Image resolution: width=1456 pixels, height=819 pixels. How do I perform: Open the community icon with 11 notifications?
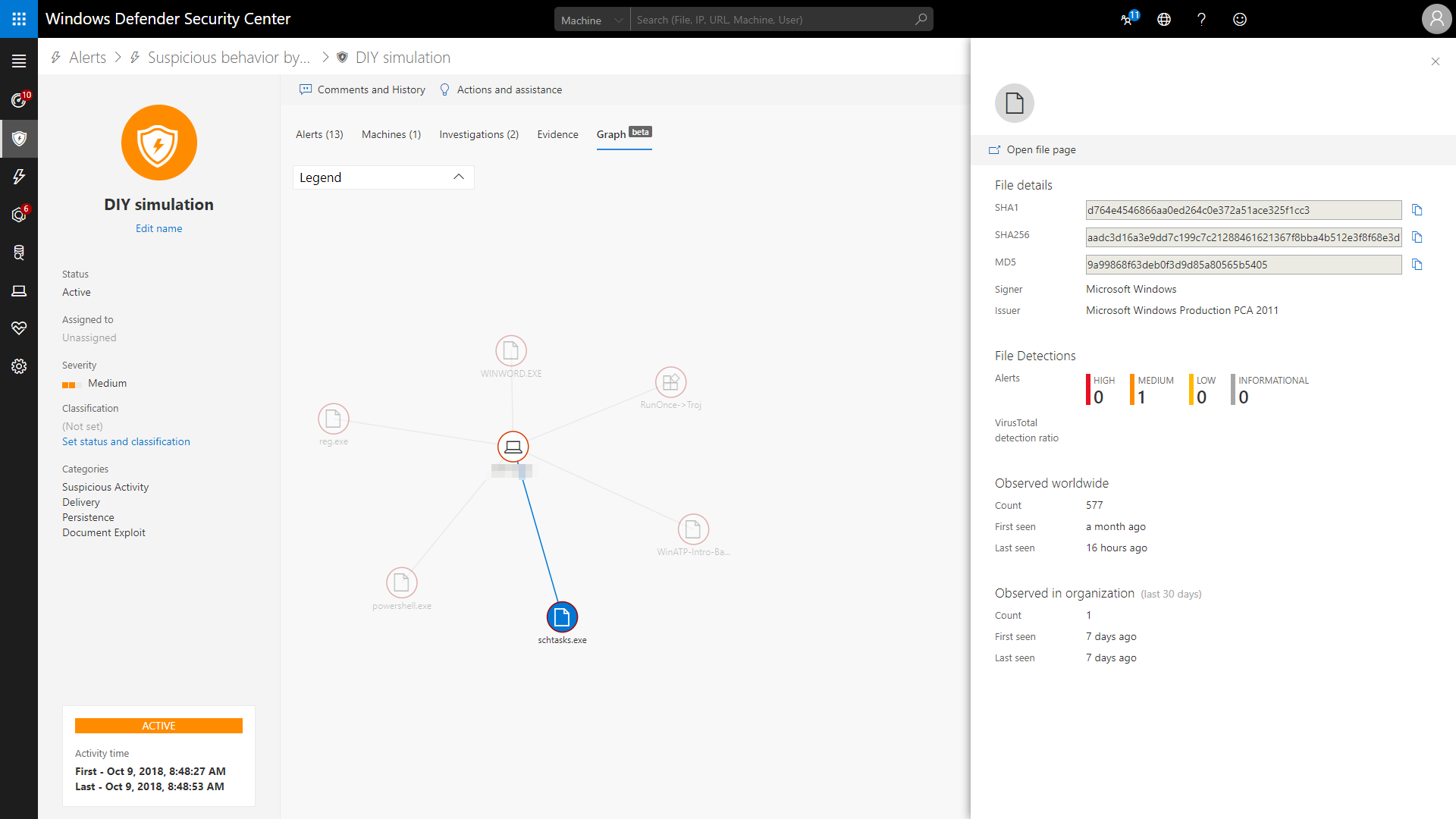pyautogui.click(x=1127, y=19)
